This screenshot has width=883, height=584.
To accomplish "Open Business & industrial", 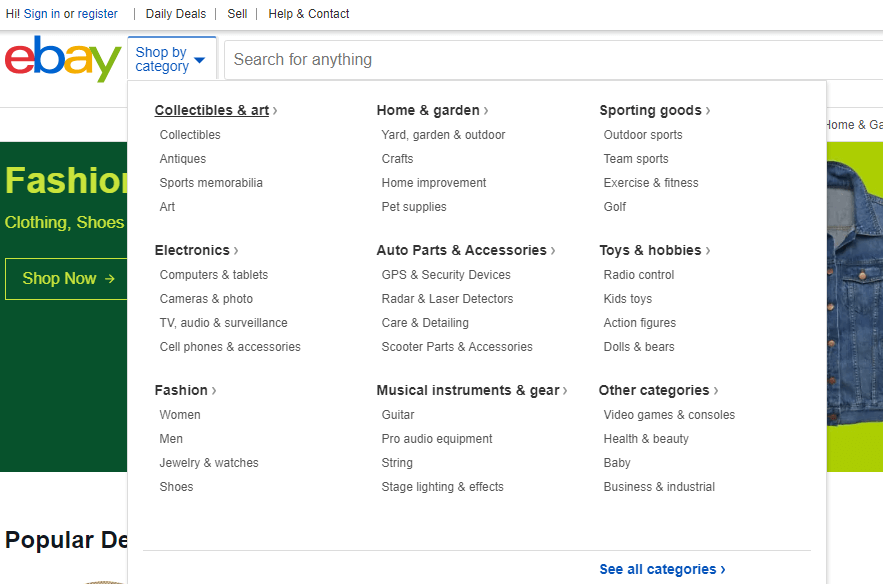I will point(659,487).
